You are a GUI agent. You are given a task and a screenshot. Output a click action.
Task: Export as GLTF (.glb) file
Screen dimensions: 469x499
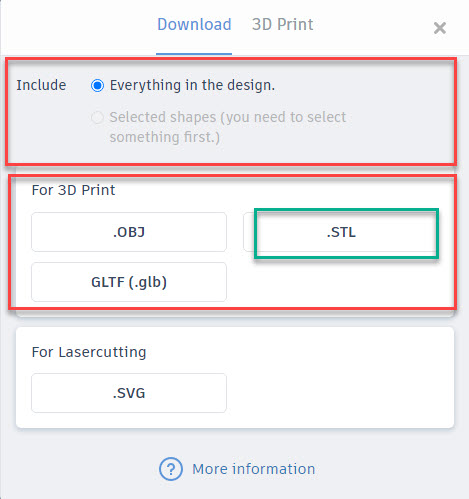pyautogui.click(x=129, y=282)
